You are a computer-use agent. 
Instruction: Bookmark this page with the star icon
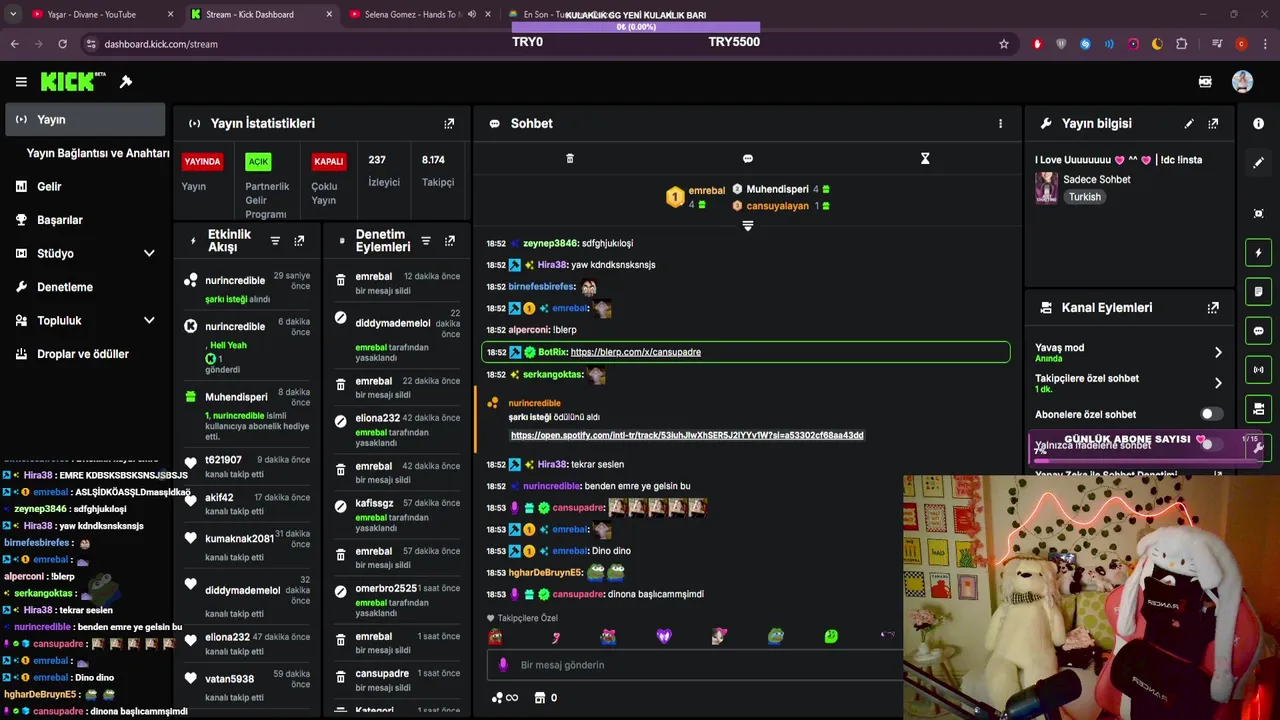1004,44
